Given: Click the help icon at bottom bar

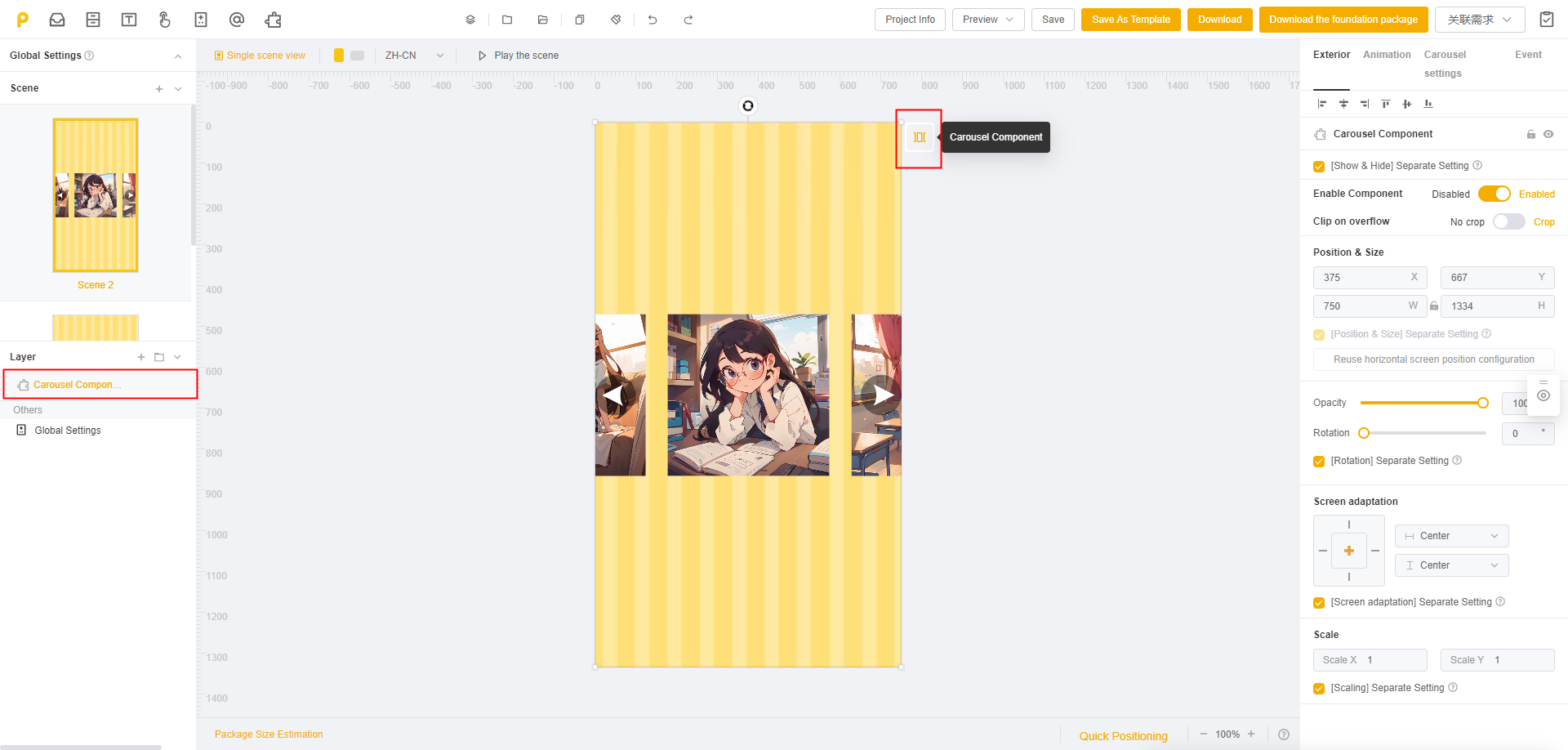Looking at the screenshot, I should (1284, 734).
